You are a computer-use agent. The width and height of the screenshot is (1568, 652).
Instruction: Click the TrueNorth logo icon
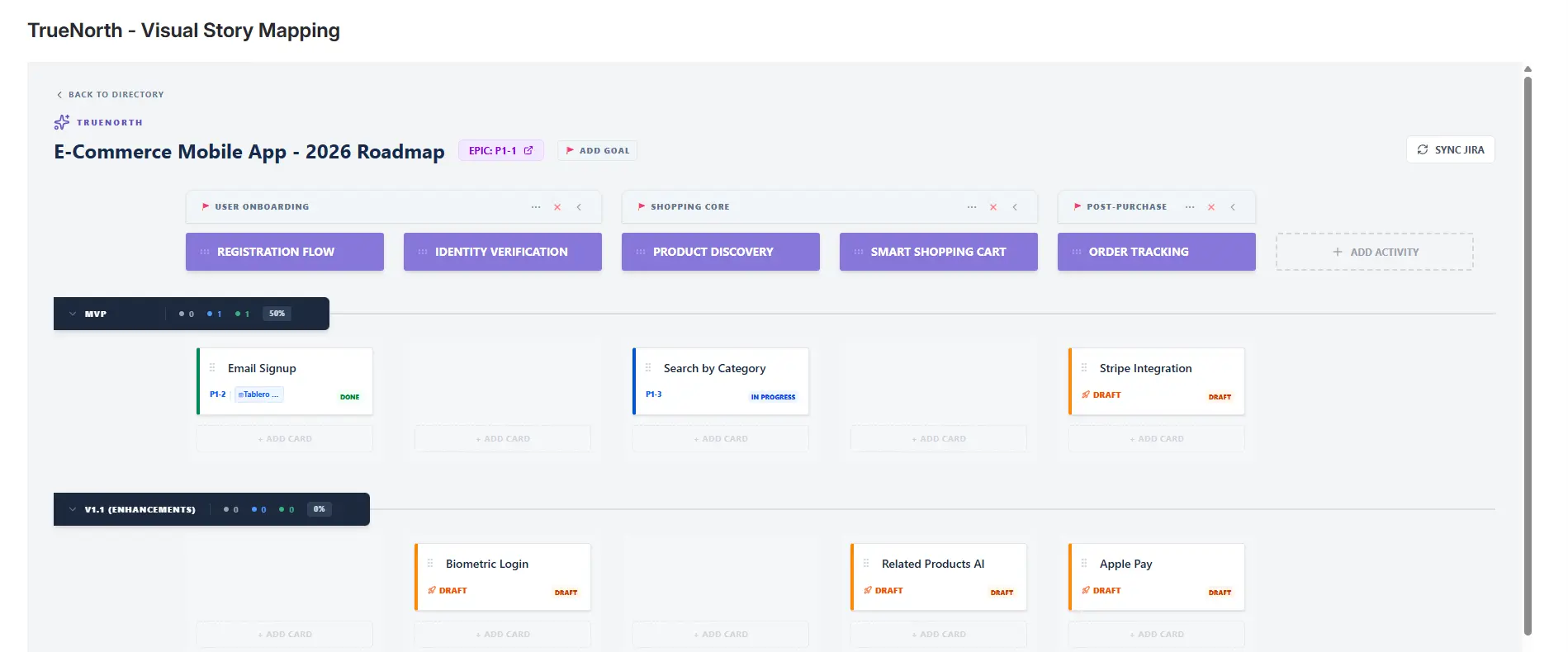[62, 122]
